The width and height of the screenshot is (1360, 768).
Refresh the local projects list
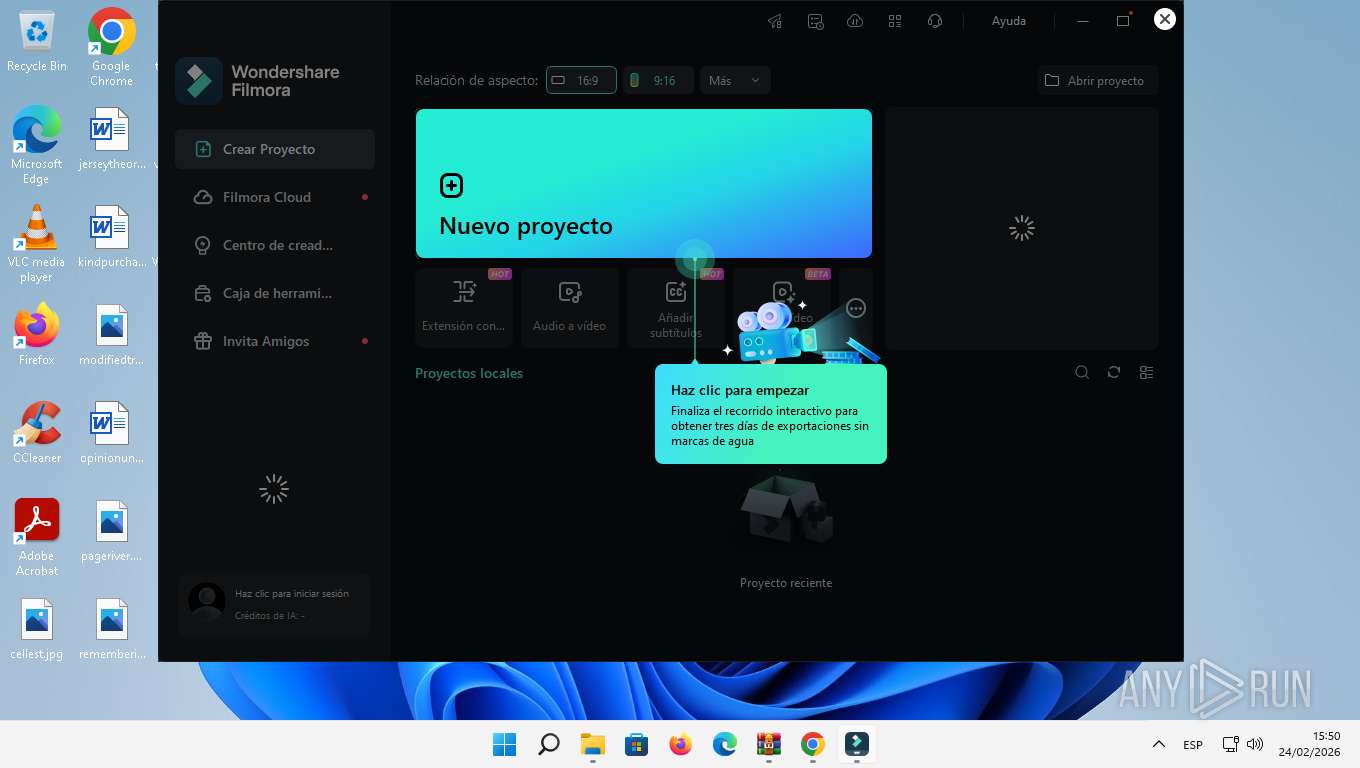[x=1114, y=372]
